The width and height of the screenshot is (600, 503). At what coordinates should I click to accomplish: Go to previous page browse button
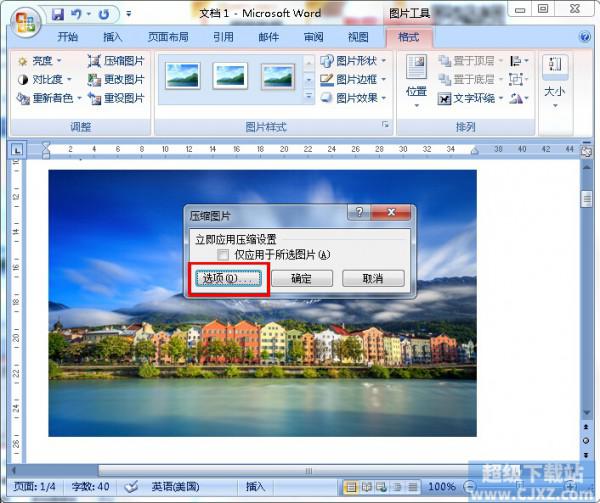(x=586, y=427)
